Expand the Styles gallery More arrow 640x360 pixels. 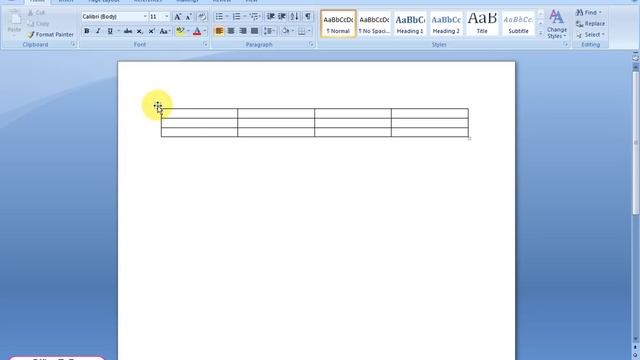coord(541,33)
